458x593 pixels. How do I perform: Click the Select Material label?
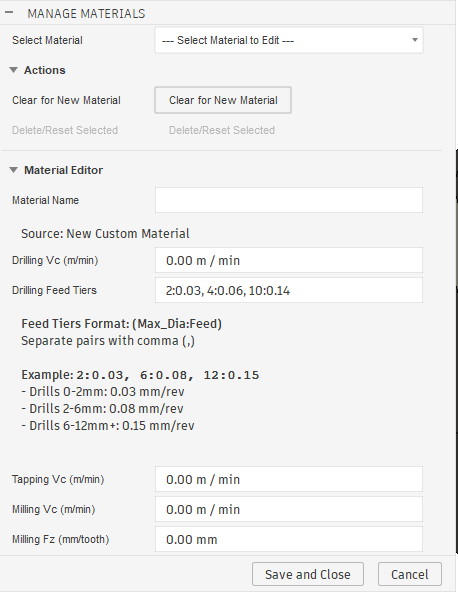click(x=47, y=40)
